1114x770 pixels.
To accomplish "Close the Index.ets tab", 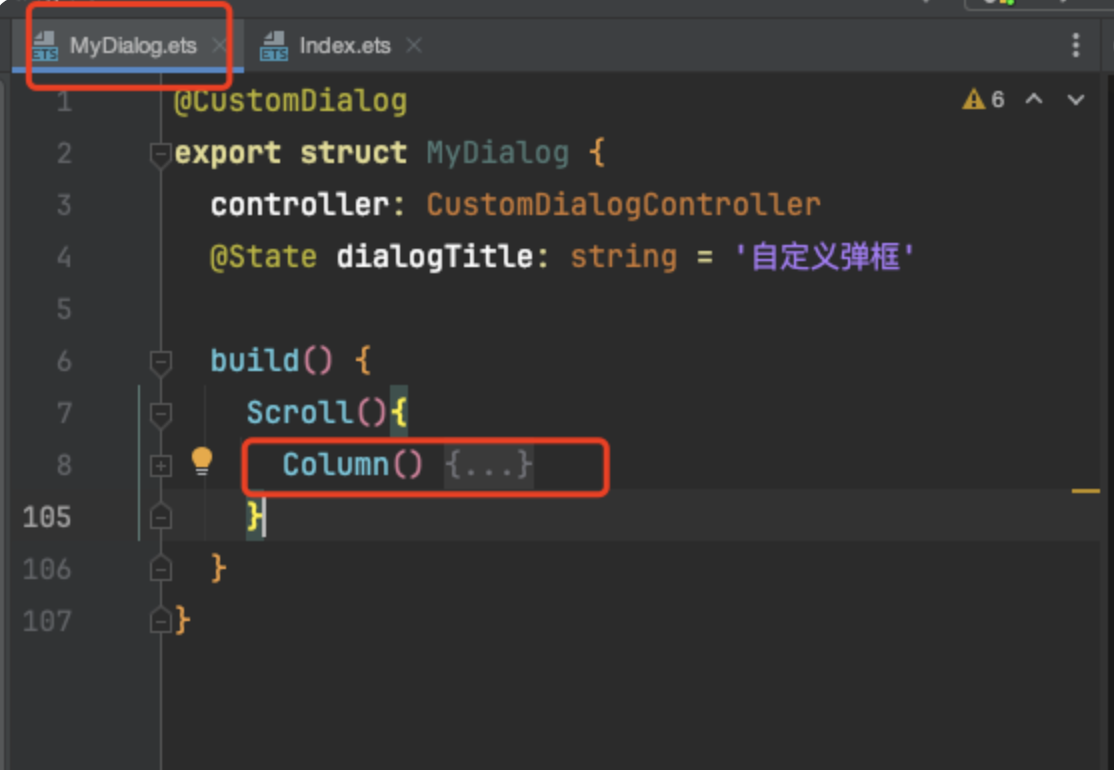I will click(x=414, y=46).
